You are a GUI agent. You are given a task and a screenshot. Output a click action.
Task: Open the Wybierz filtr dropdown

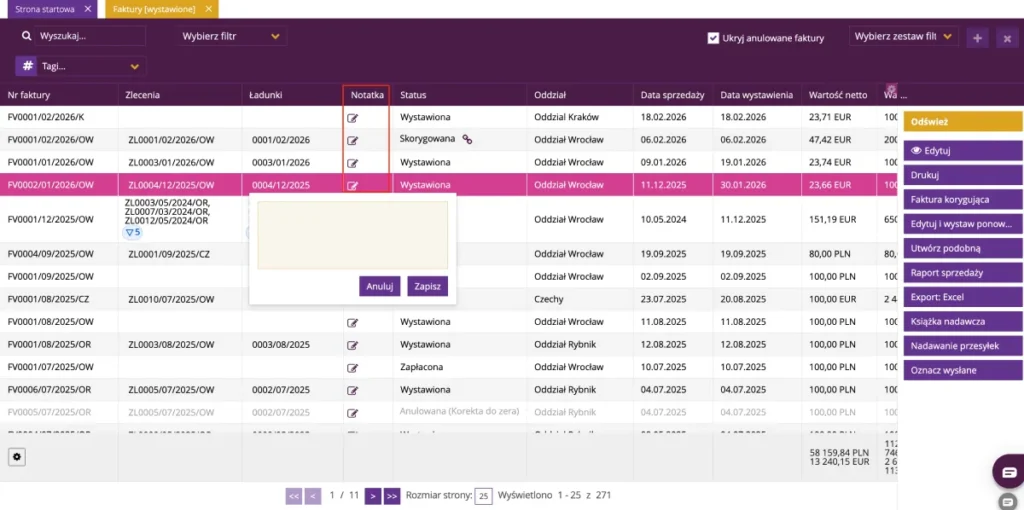point(232,37)
